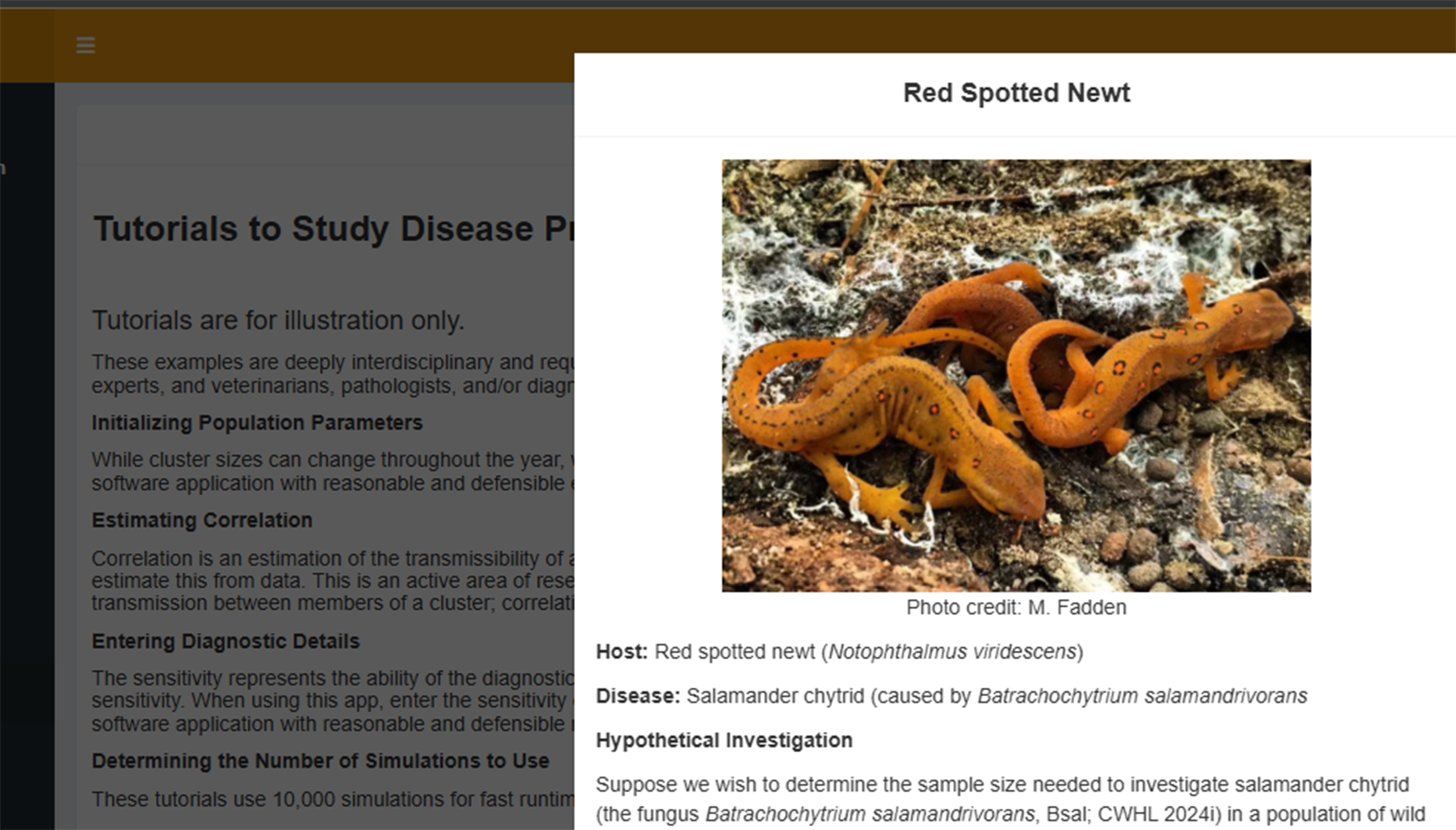Click the "Photo credit: M. Fadden" caption
The image size is (1456, 830).
(1016, 607)
